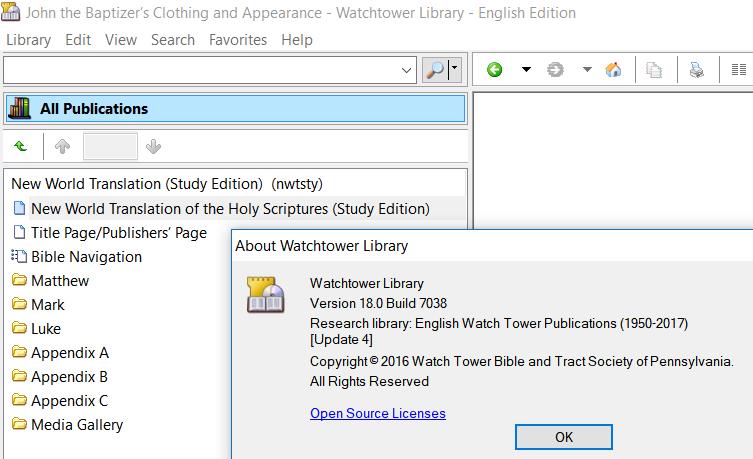The width and height of the screenshot is (753, 459).
Task: Open the Library menu
Action: [28, 40]
